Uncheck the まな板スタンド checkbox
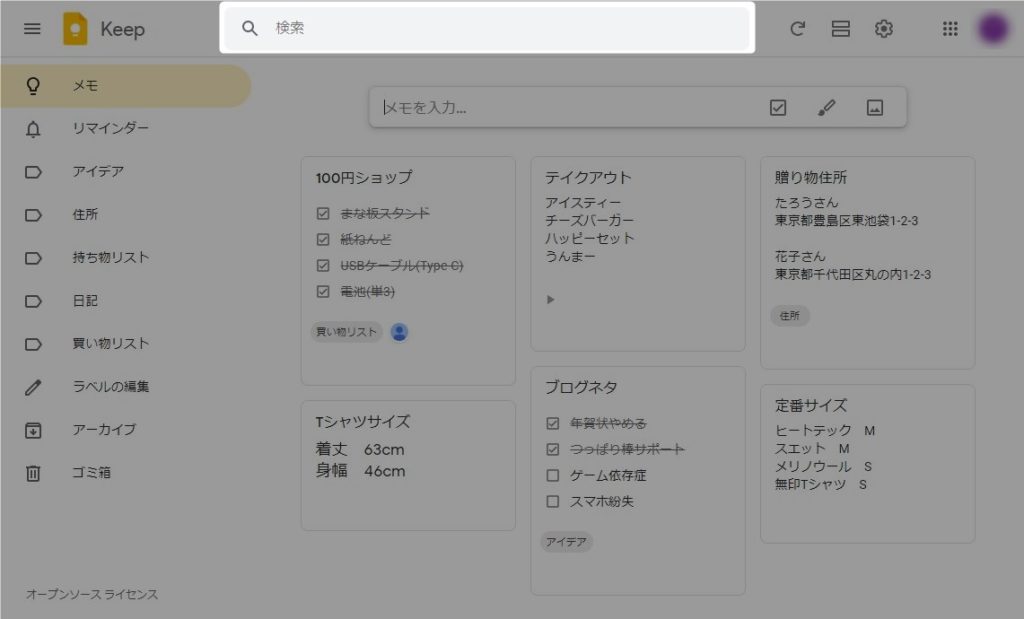 coord(323,213)
